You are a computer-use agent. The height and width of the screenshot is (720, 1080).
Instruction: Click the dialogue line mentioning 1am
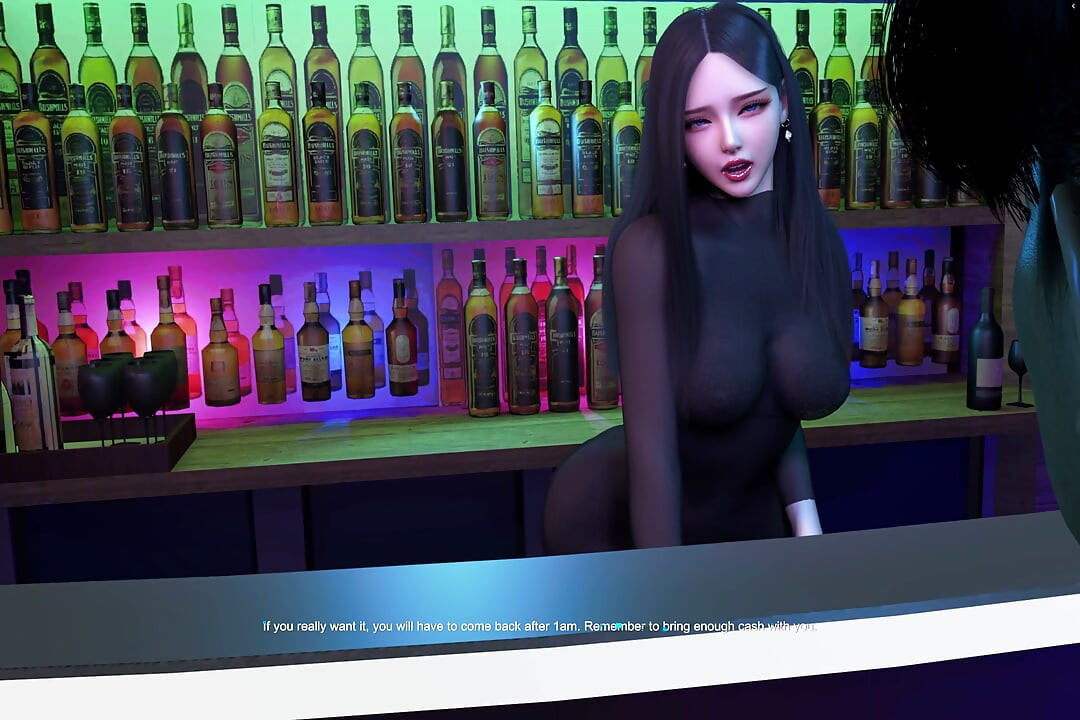click(540, 626)
